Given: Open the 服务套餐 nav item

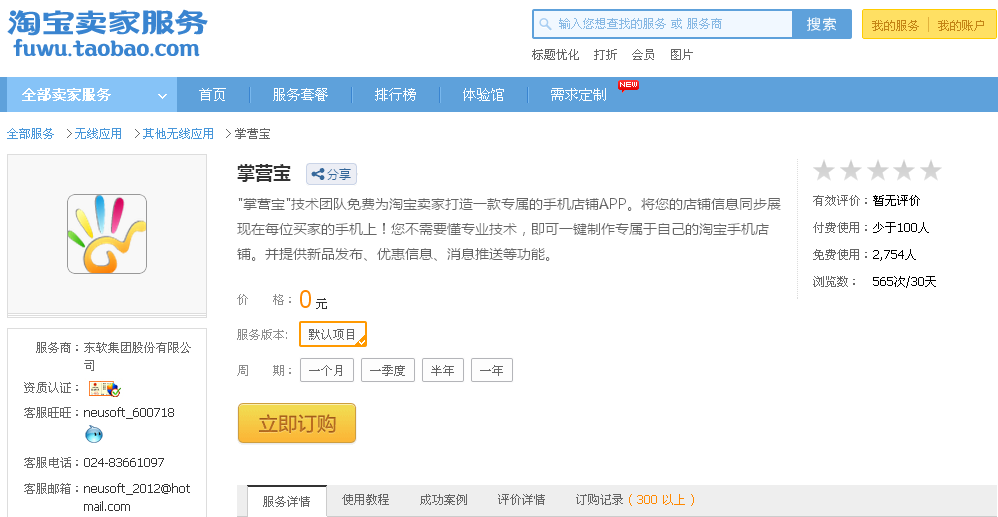Looking at the screenshot, I should [300, 95].
